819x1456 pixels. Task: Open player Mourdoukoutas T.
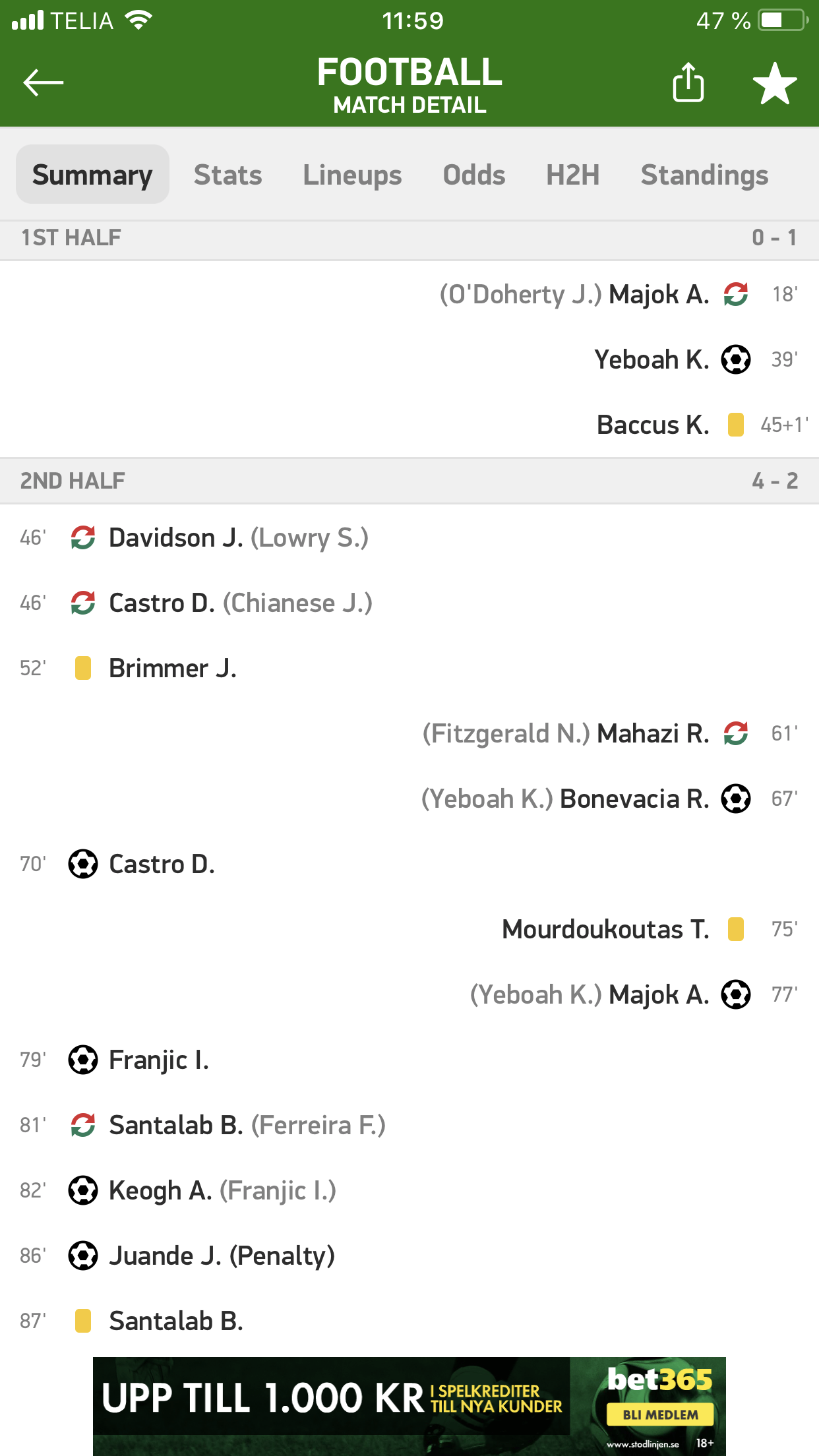click(605, 929)
